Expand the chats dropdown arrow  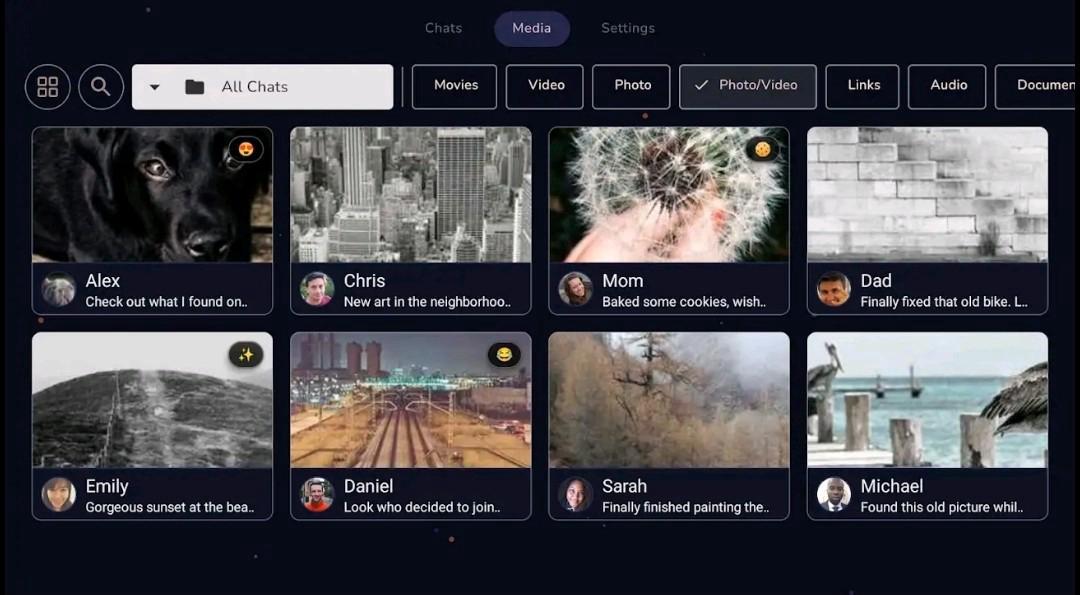coord(155,87)
